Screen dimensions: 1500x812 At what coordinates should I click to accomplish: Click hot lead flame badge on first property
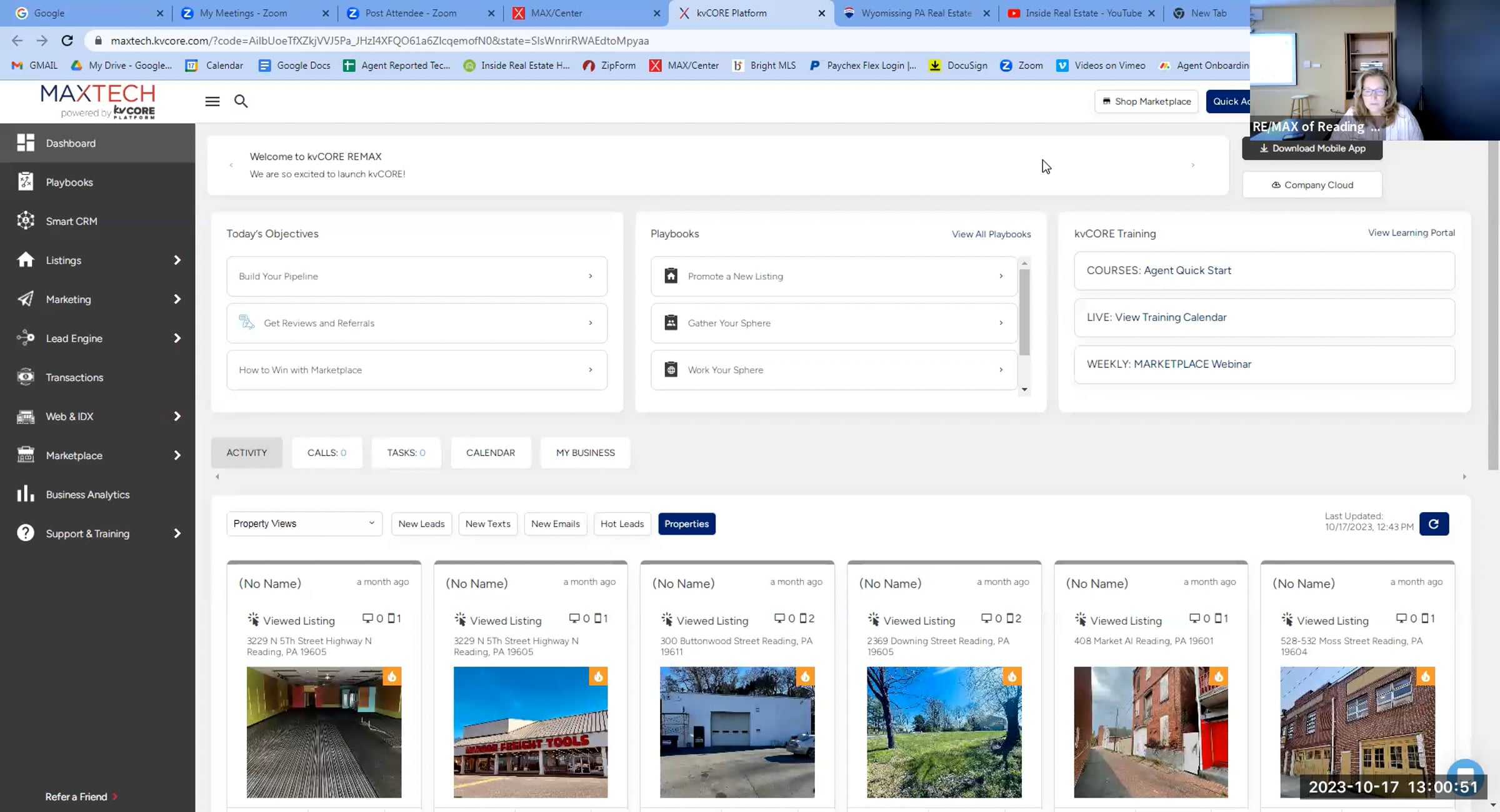point(392,676)
